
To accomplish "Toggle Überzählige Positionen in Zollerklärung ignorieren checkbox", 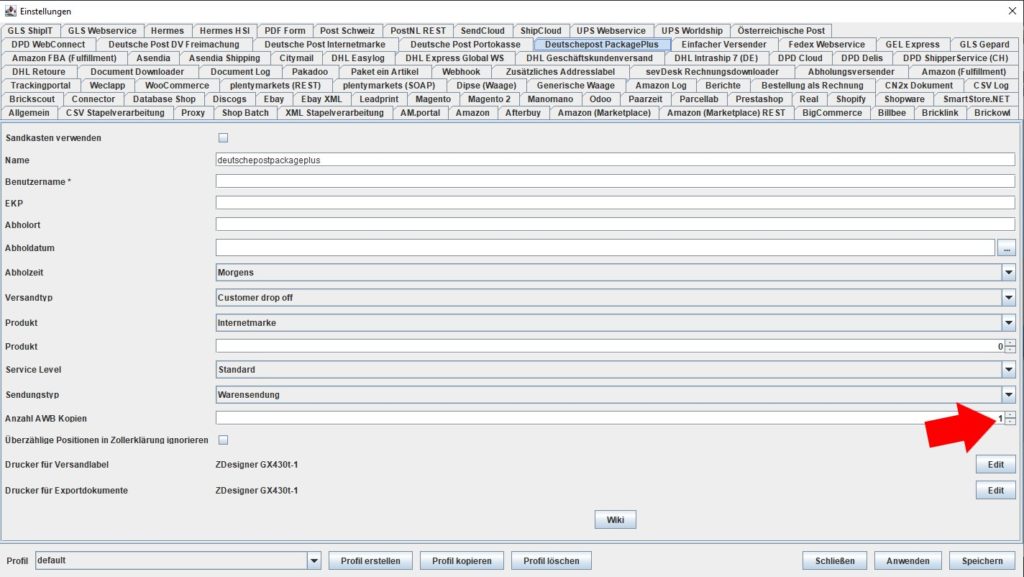I will 223,440.
